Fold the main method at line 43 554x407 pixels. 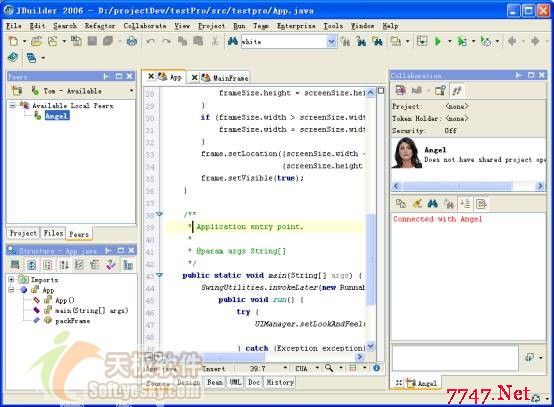159,275
